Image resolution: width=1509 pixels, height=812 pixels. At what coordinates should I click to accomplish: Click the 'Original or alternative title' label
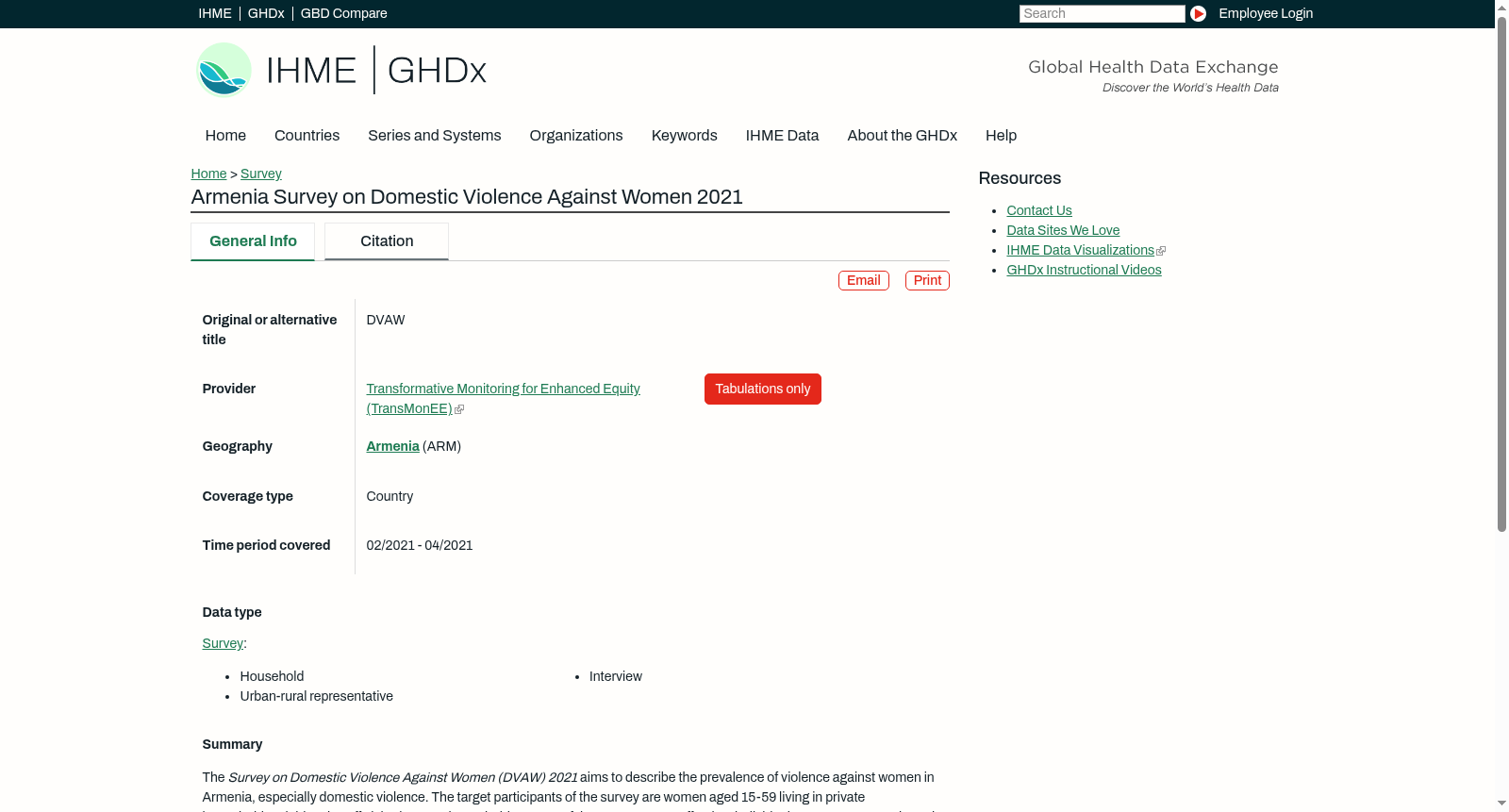click(270, 330)
